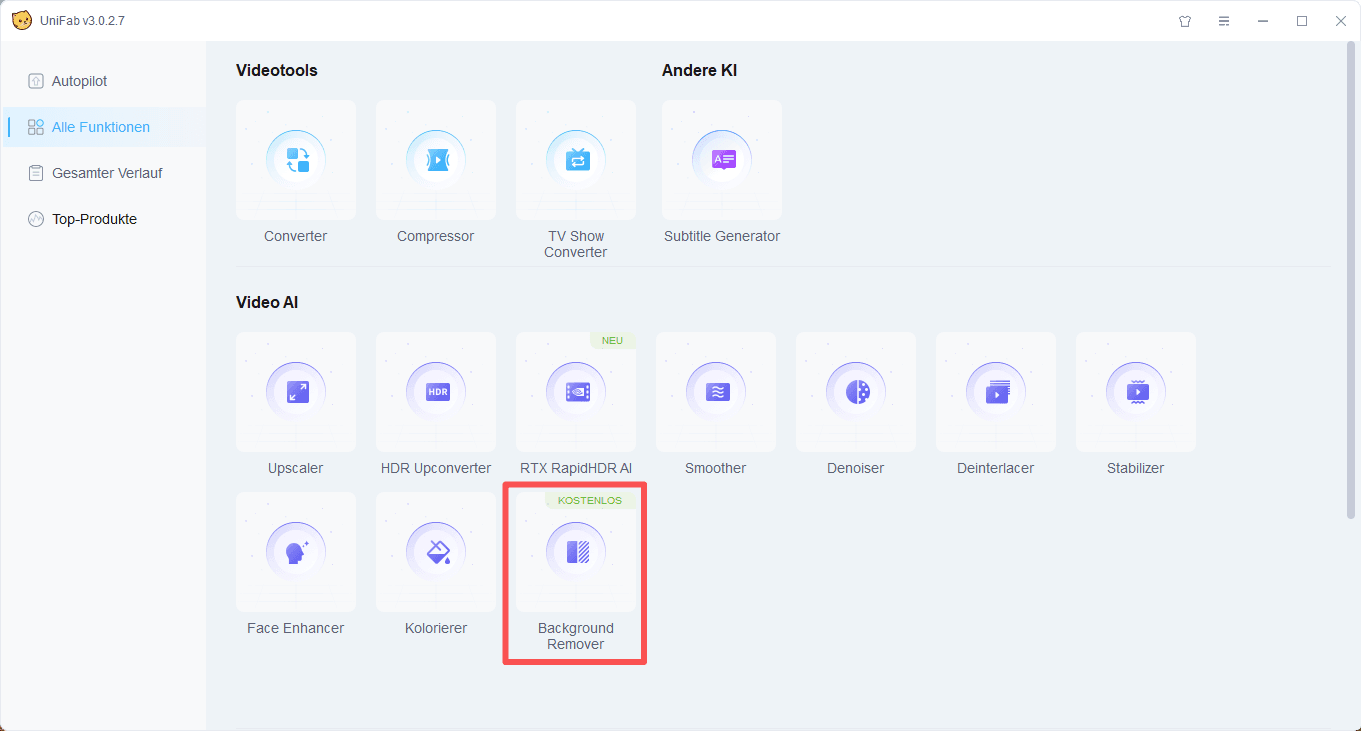
Task: Launch the Stabilizer tool
Action: (x=1136, y=392)
